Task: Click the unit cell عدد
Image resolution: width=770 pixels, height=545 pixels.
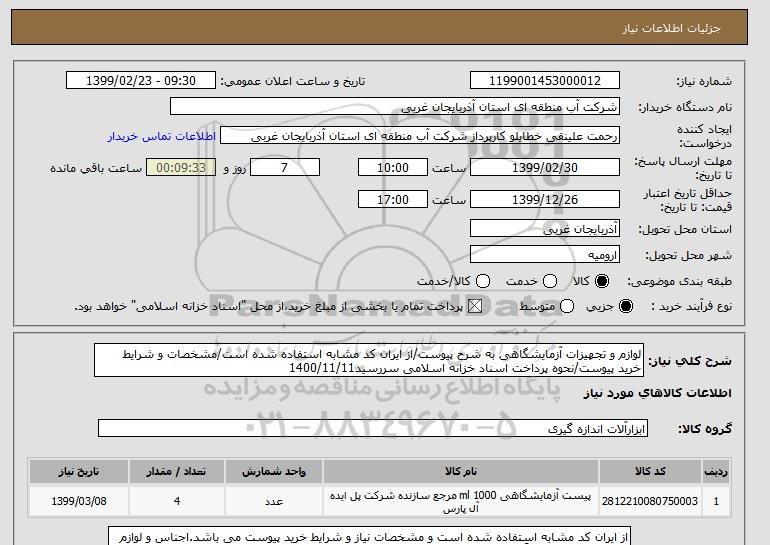Action: (x=274, y=501)
